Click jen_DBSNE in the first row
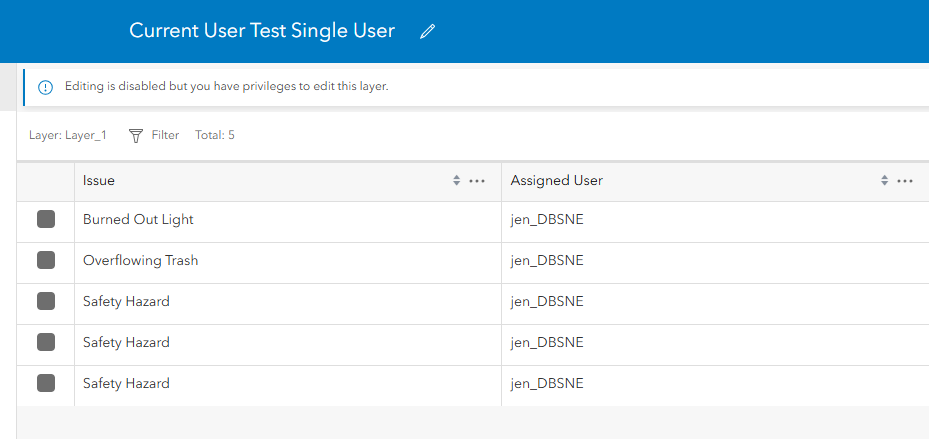Viewport: 929px width, 439px height. (x=547, y=220)
